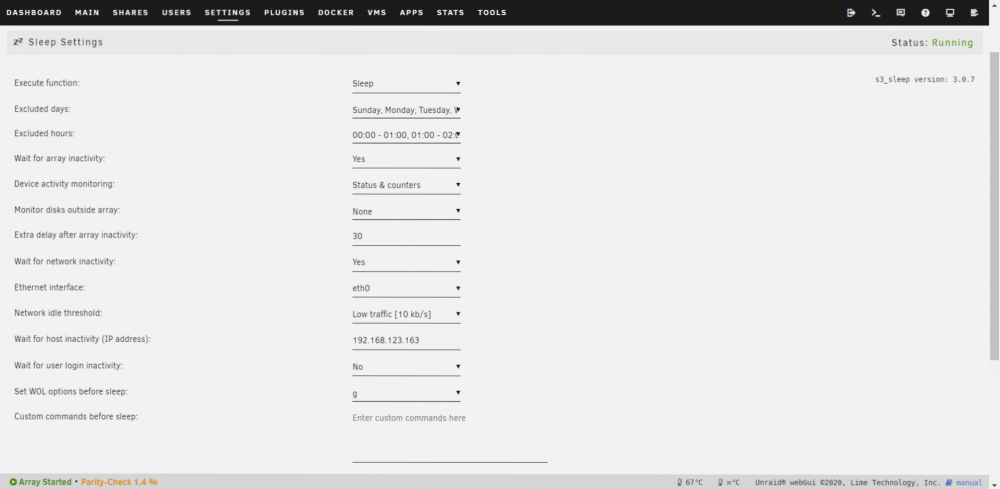Open the Excluded hours dropdown
1000x489 pixels.
click(x=406, y=135)
